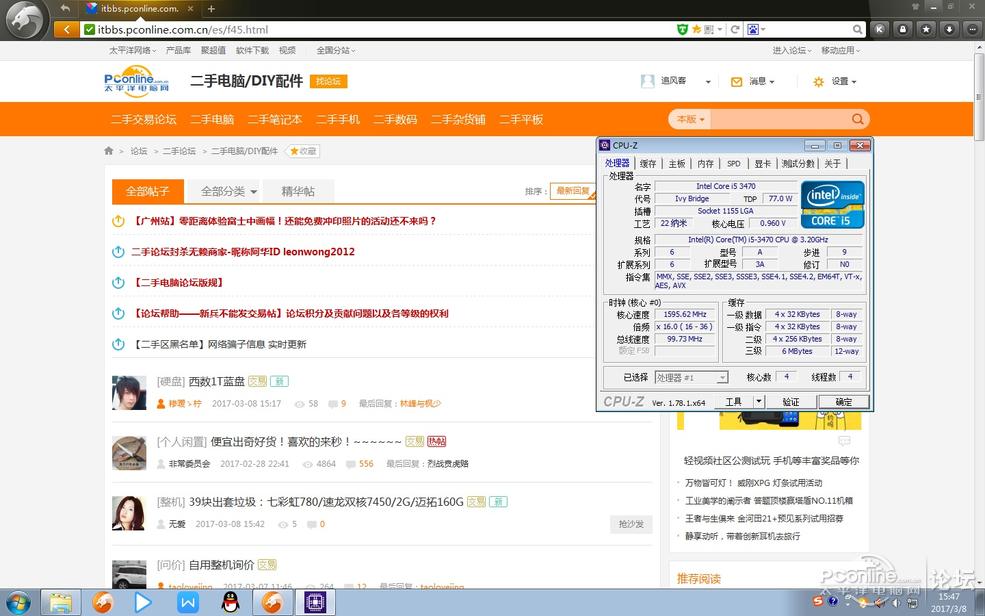Screen dimensions: 985x616
Task: Open the 工具 dropdown arrow in CPU-Z
Action: [x=759, y=401]
